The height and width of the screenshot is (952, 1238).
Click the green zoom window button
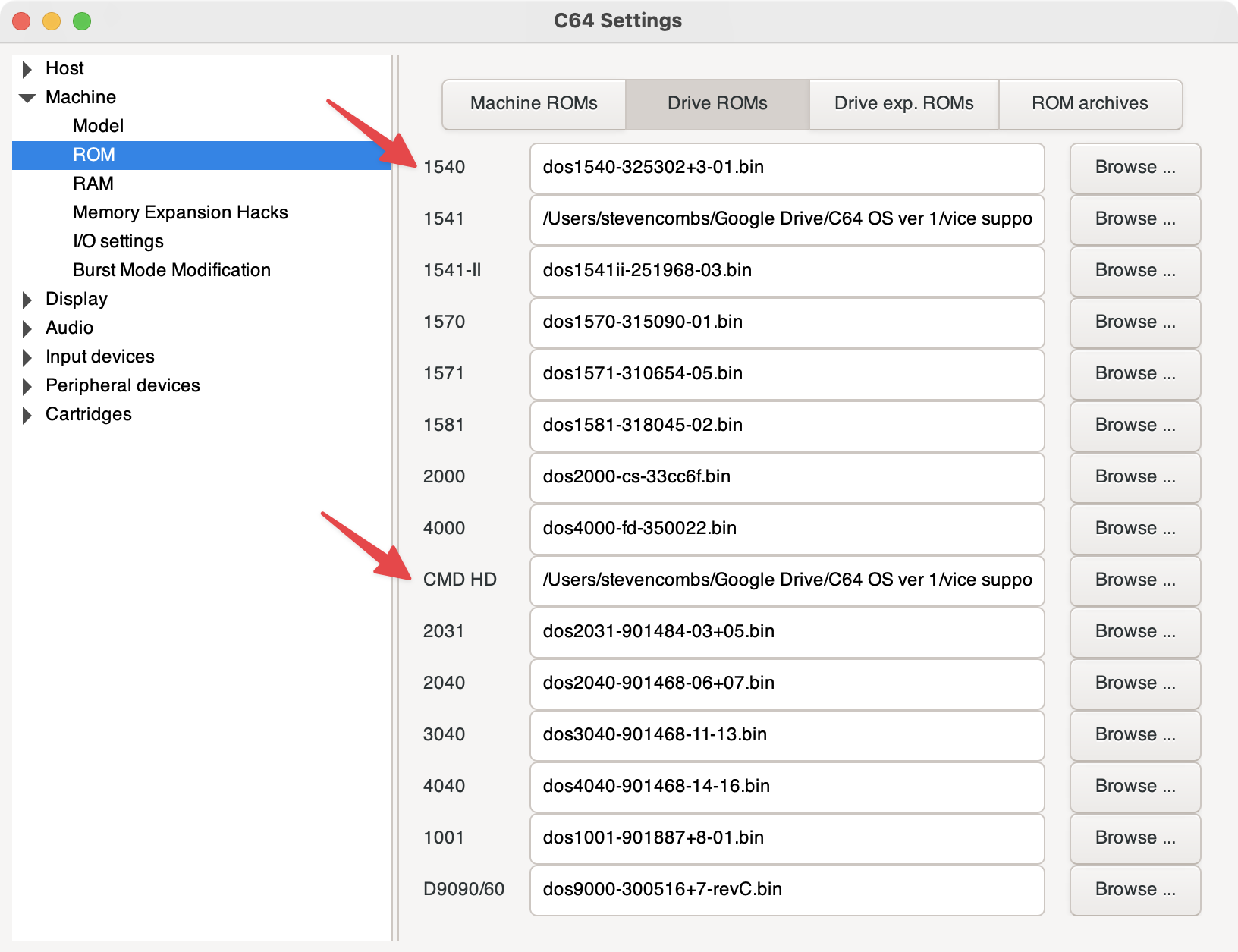[82, 21]
